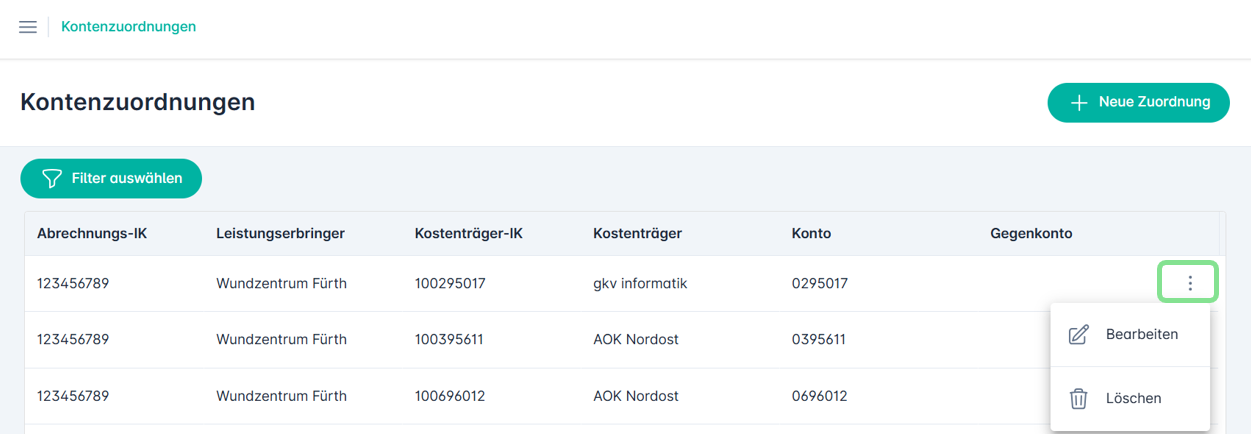Click the pencil edit icon
This screenshot has height=436, width=1251.
click(1078, 334)
